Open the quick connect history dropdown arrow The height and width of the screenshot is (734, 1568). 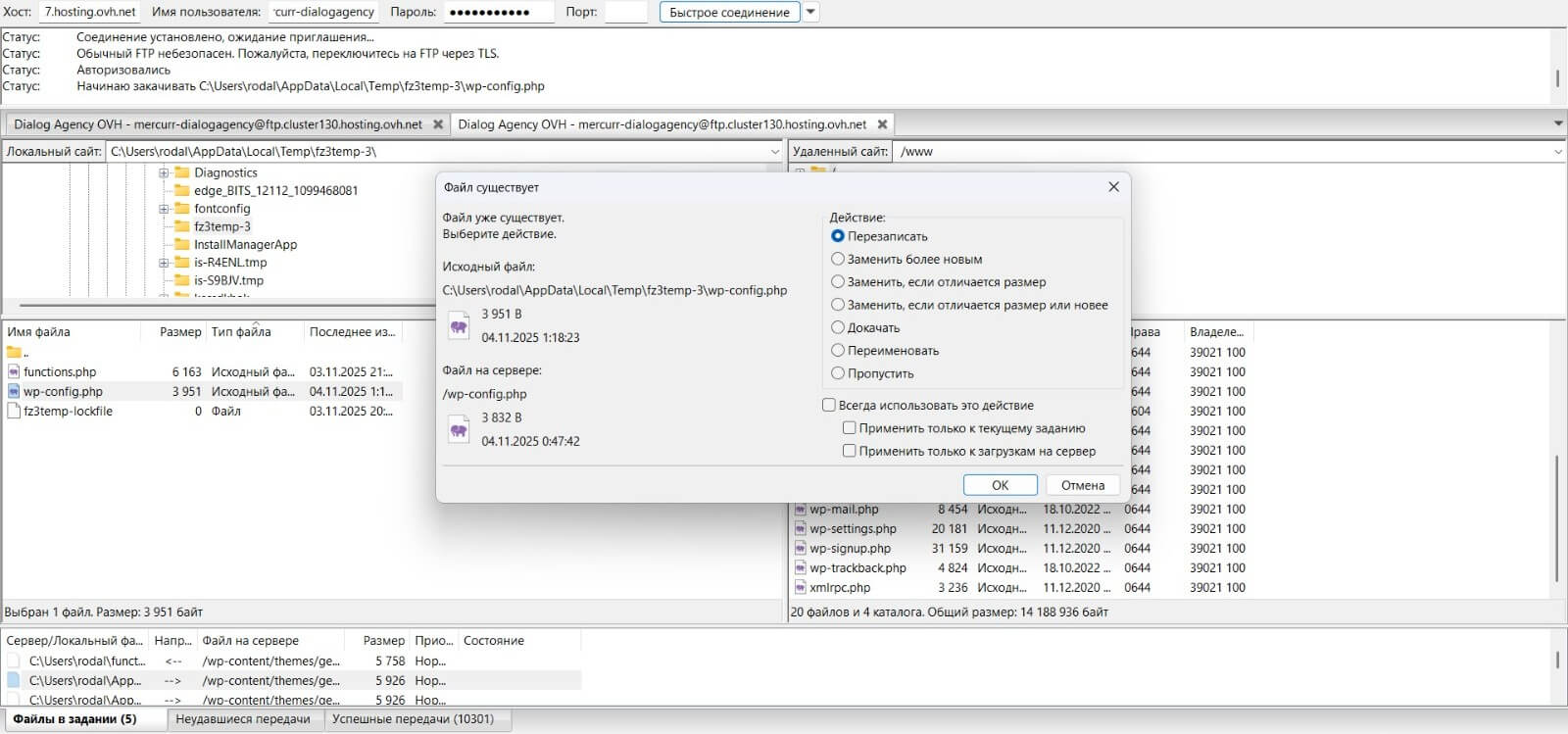coord(810,13)
